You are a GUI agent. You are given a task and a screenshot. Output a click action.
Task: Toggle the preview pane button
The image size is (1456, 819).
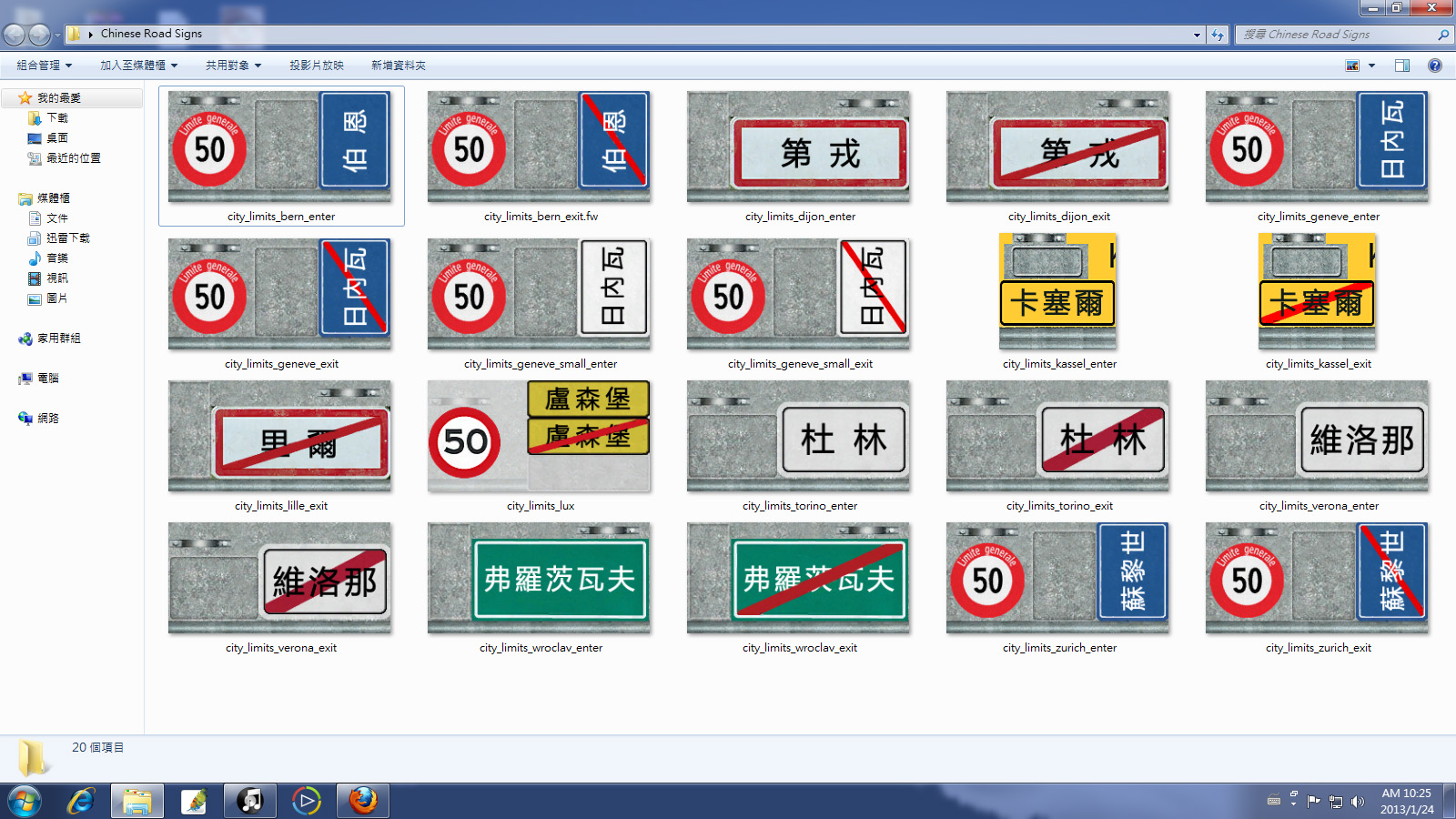tap(1402, 66)
